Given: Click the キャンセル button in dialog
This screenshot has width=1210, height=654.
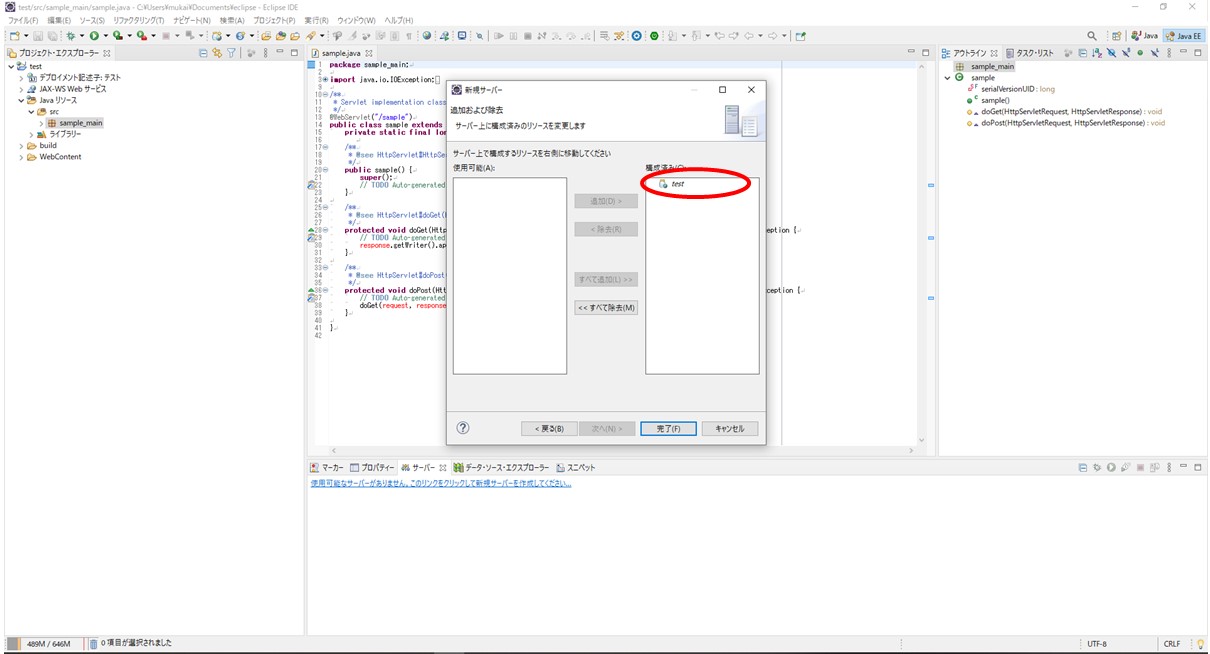Looking at the screenshot, I should [x=730, y=428].
